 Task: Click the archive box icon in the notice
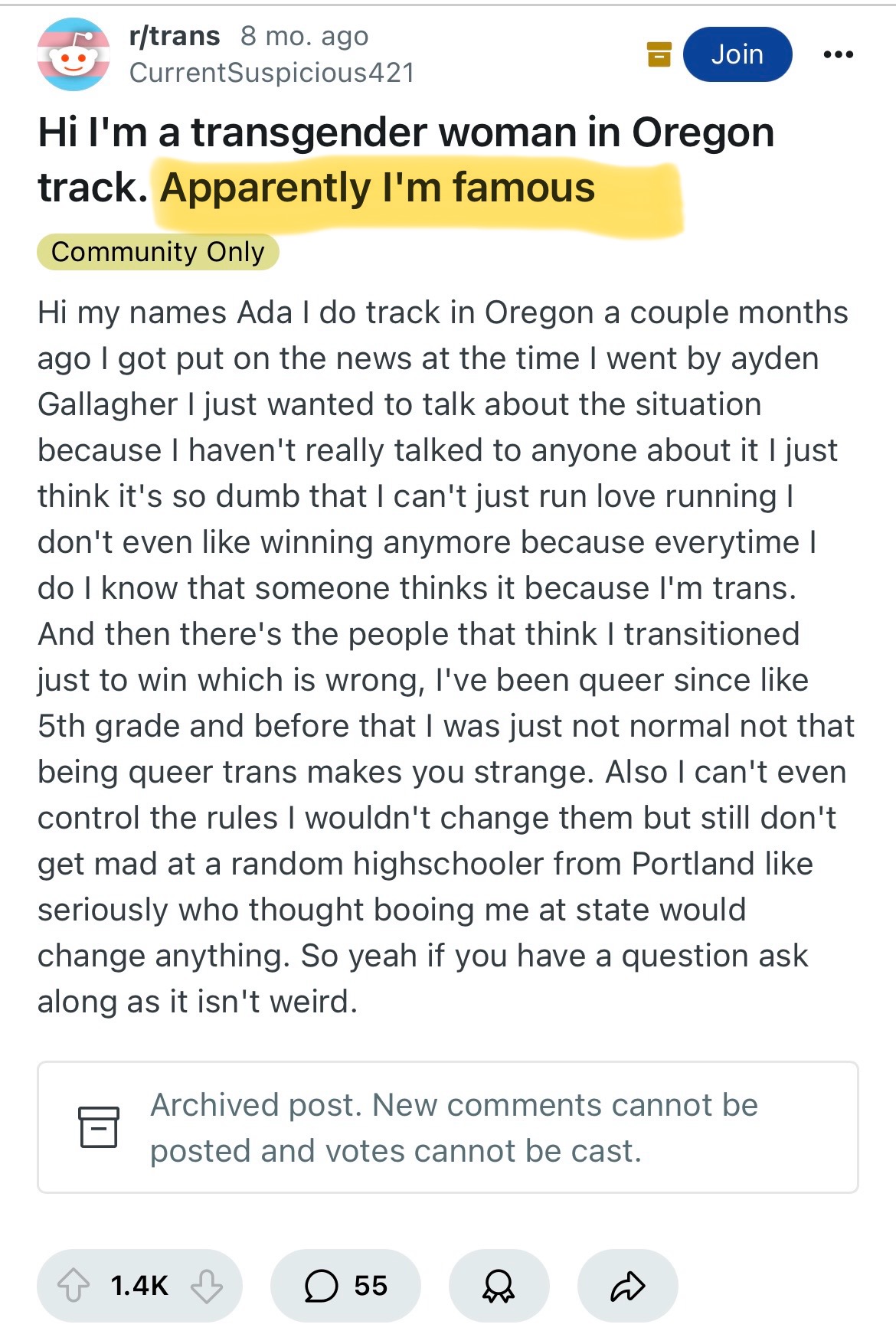coord(99,1127)
